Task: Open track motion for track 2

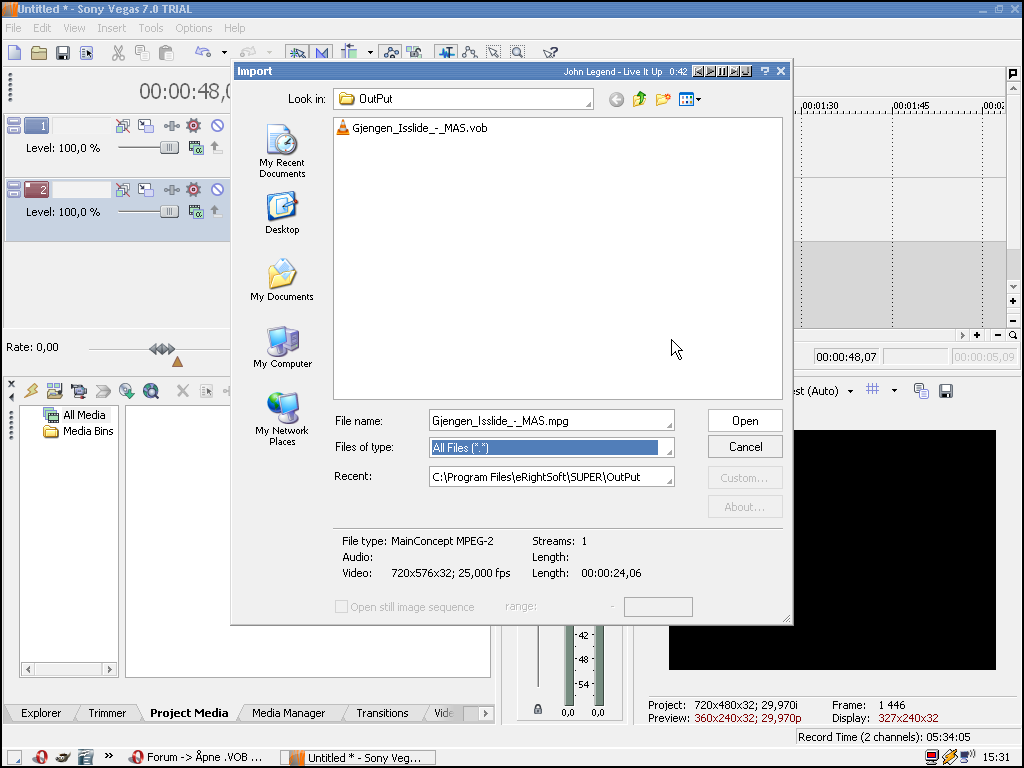Action: [146, 189]
